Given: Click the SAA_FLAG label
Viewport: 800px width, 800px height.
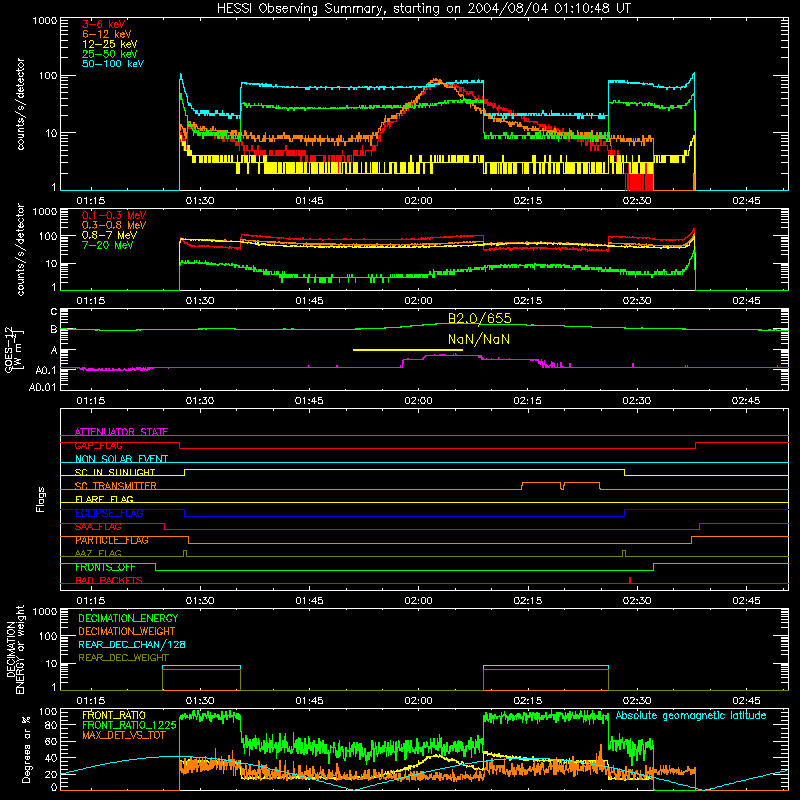Looking at the screenshot, I should [98, 527].
